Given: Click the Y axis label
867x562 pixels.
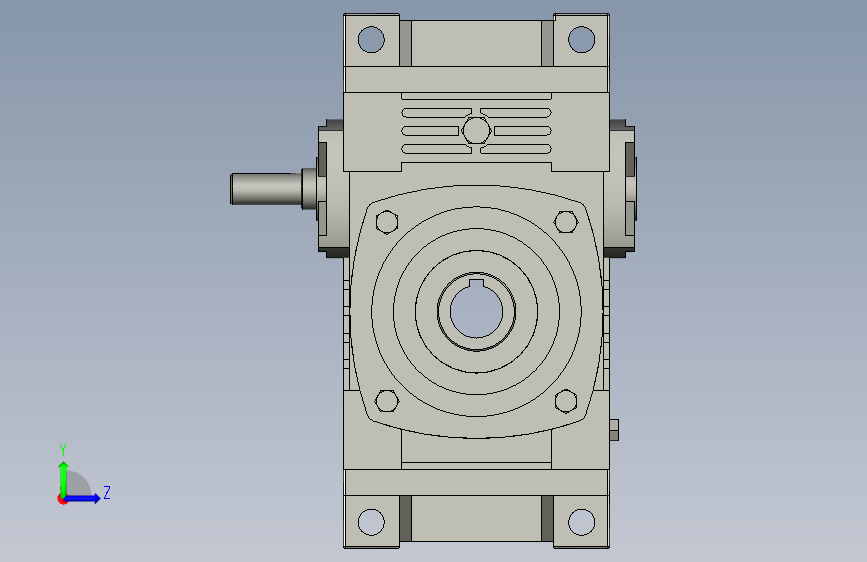Looking at the screenshot, I should tap(63, 449).
